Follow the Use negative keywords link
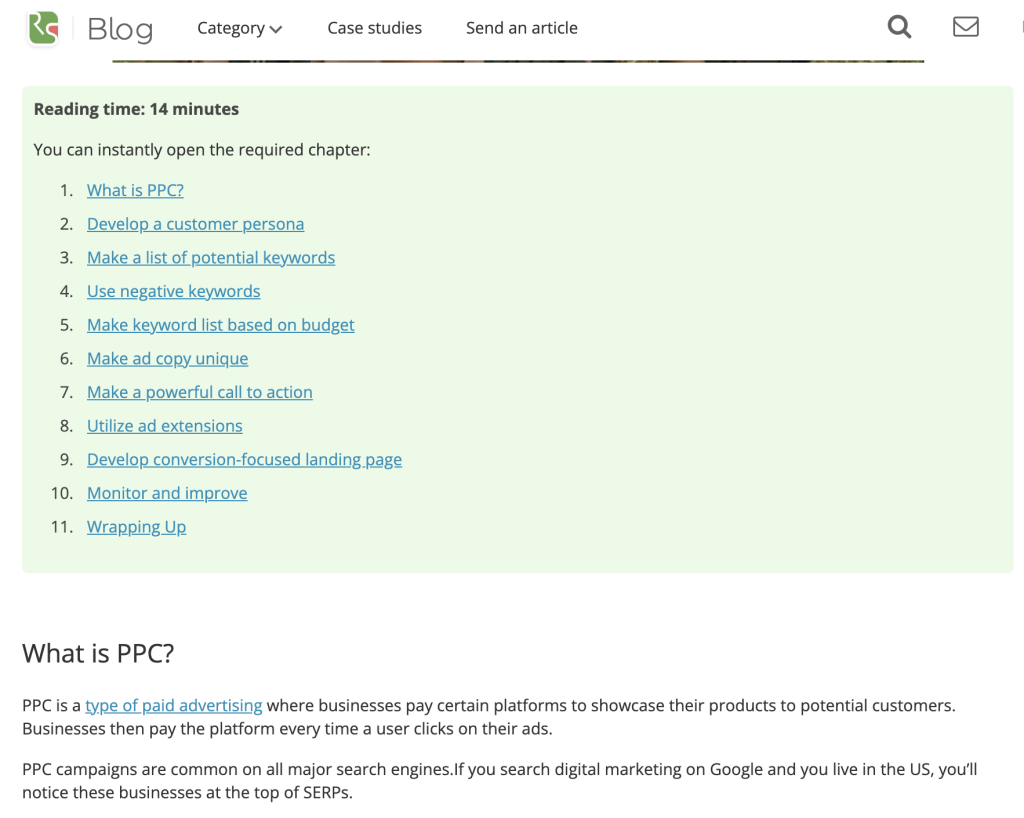Viewport: 1024px width, 818px height. point(174,291)
